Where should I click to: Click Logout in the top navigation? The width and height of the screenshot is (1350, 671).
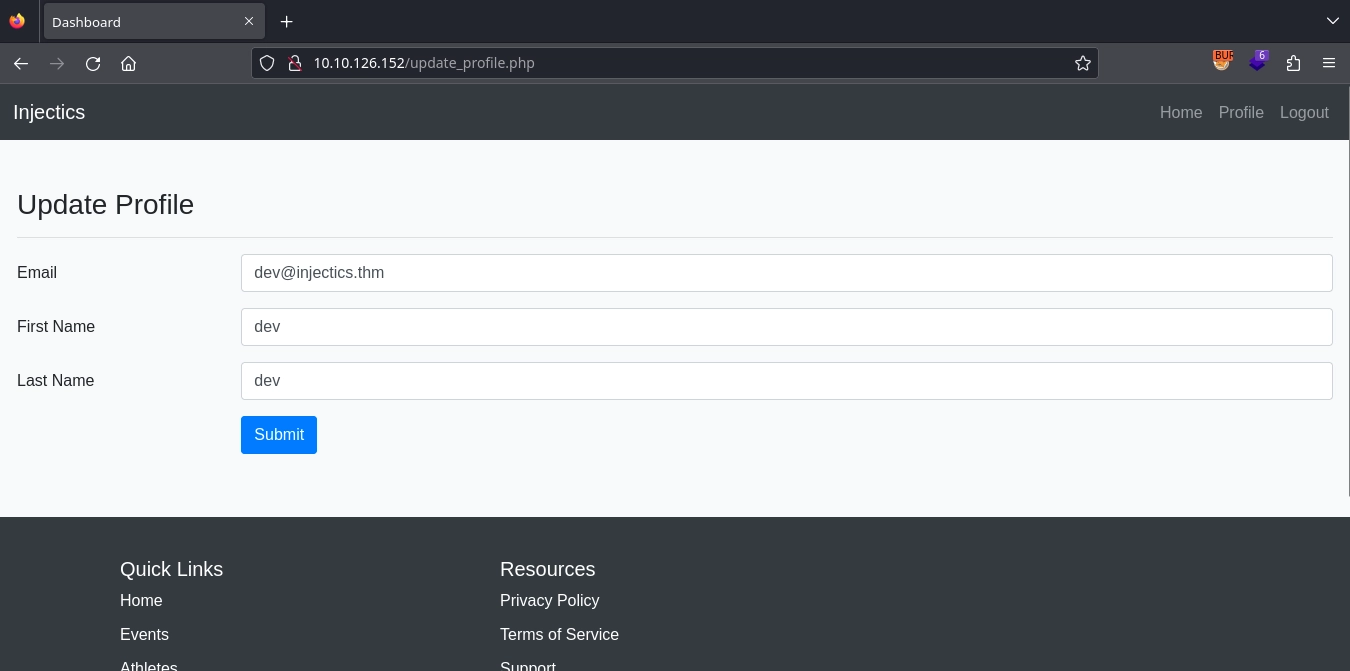click(x=1304, y=112)
